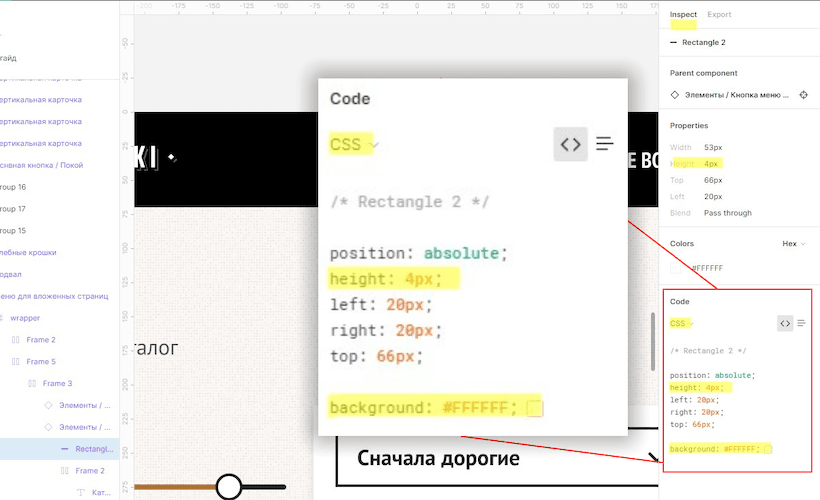
Task: Click the code view icon in the right Code panel
Action: coord(785,323)
